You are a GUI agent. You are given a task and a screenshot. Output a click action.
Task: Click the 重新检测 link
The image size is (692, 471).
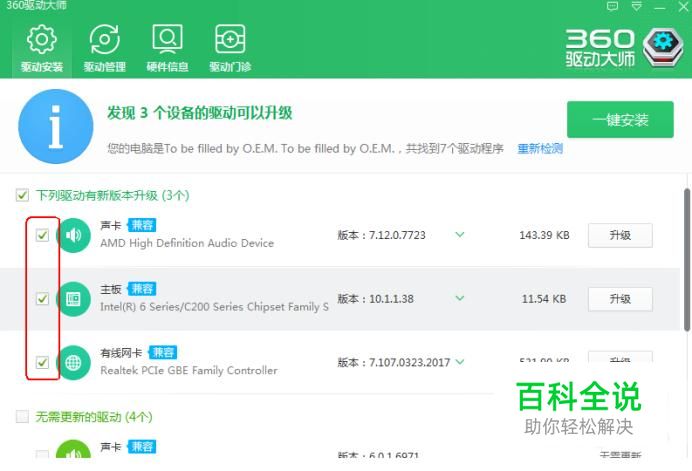[x=540, y=148]
